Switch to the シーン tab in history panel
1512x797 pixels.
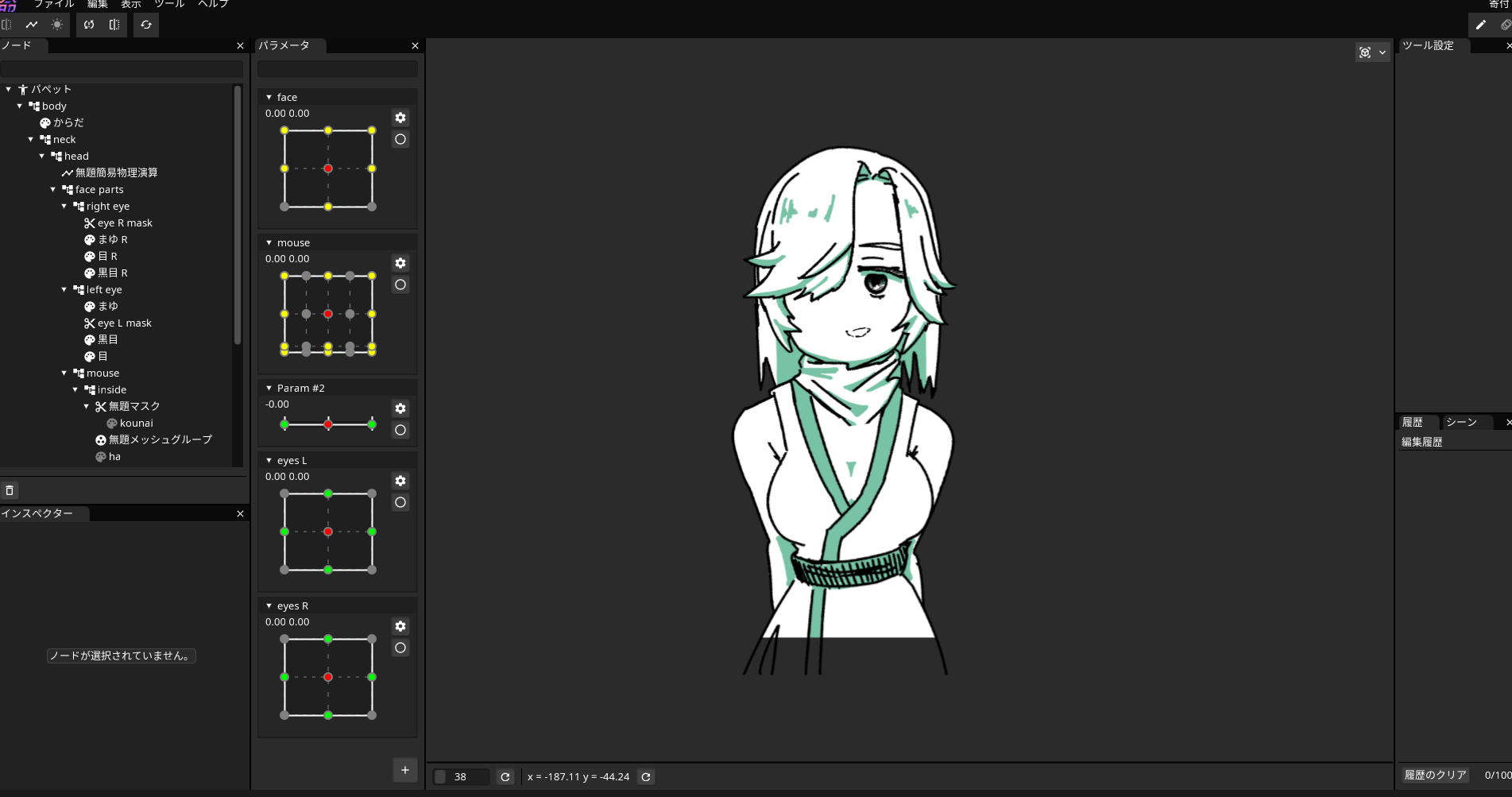(x=1463, y=422)
